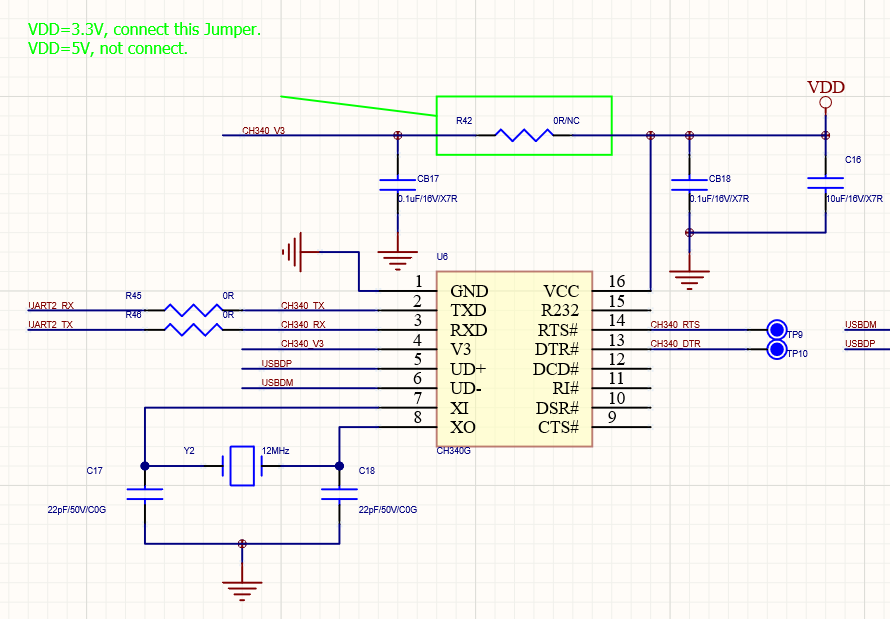
Task: Click the V3 pin name on U6
Action: coord(460,349)
